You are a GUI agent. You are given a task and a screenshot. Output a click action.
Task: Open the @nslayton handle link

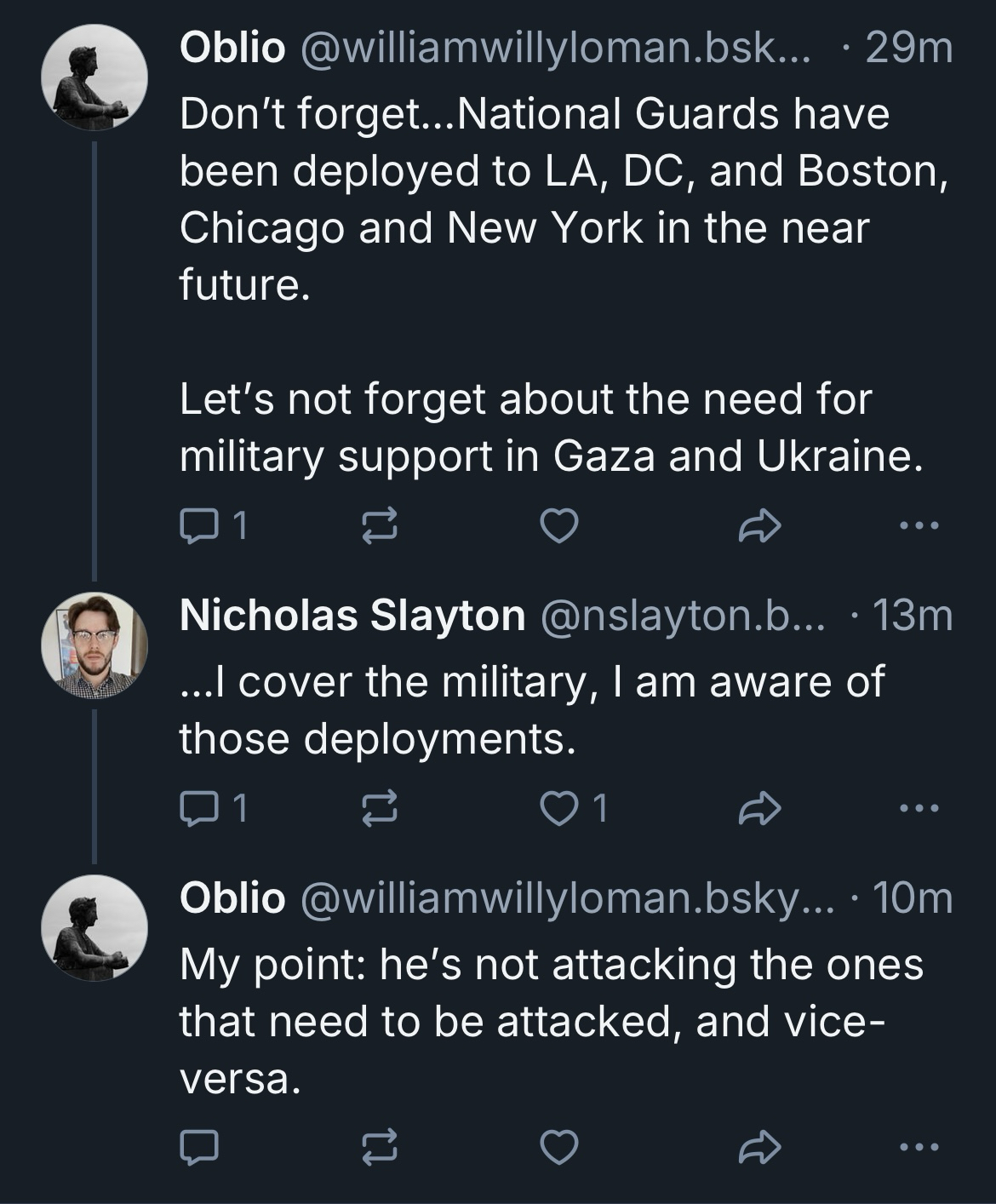[x=681, y=615]
